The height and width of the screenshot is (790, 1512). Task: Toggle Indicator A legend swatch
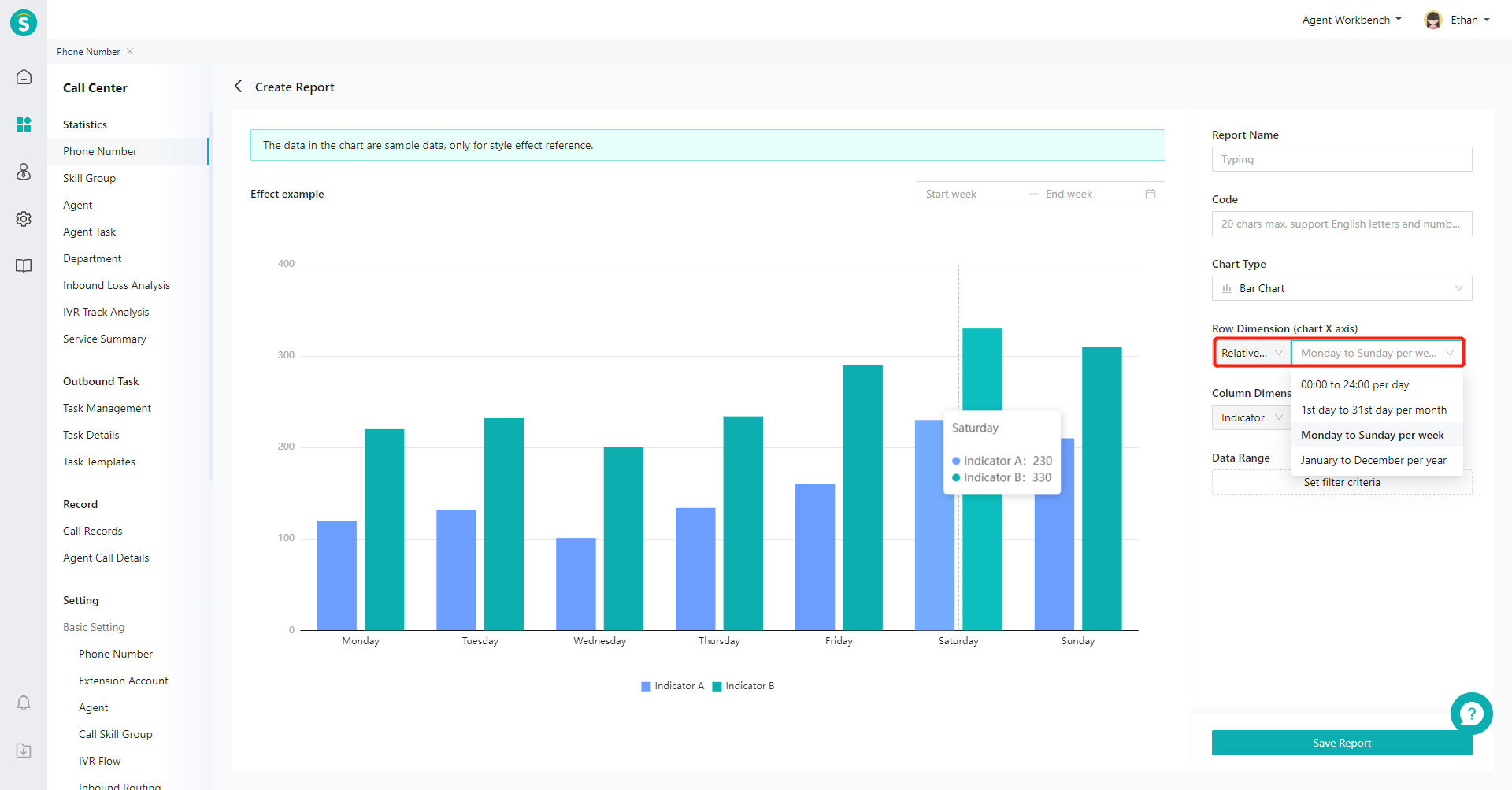[x=646, y=686]
